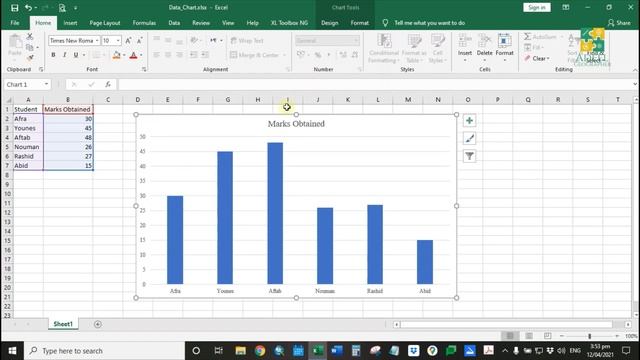Switch to the Insert ribbon tab
Screen dimensions: 640x360
point(70,23)
